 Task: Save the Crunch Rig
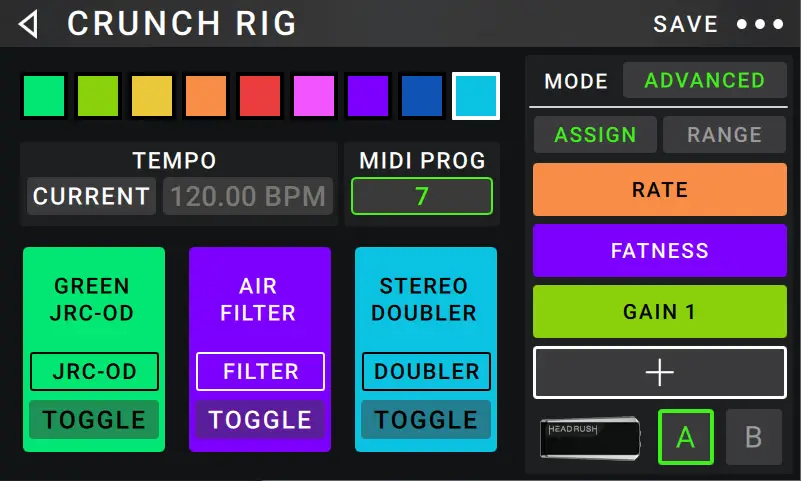686,24
